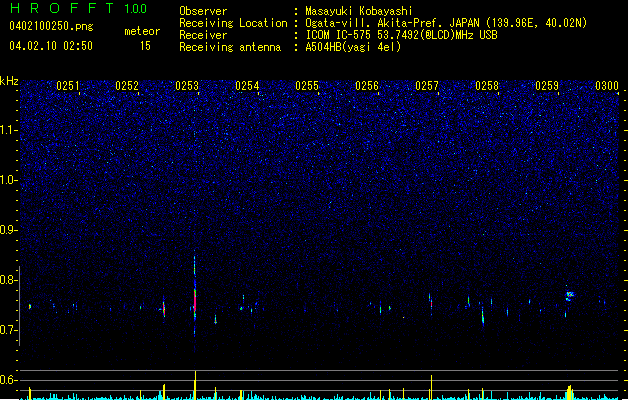Click the 0.7 kHz axis label
The image size is (629, 400).
9,330
